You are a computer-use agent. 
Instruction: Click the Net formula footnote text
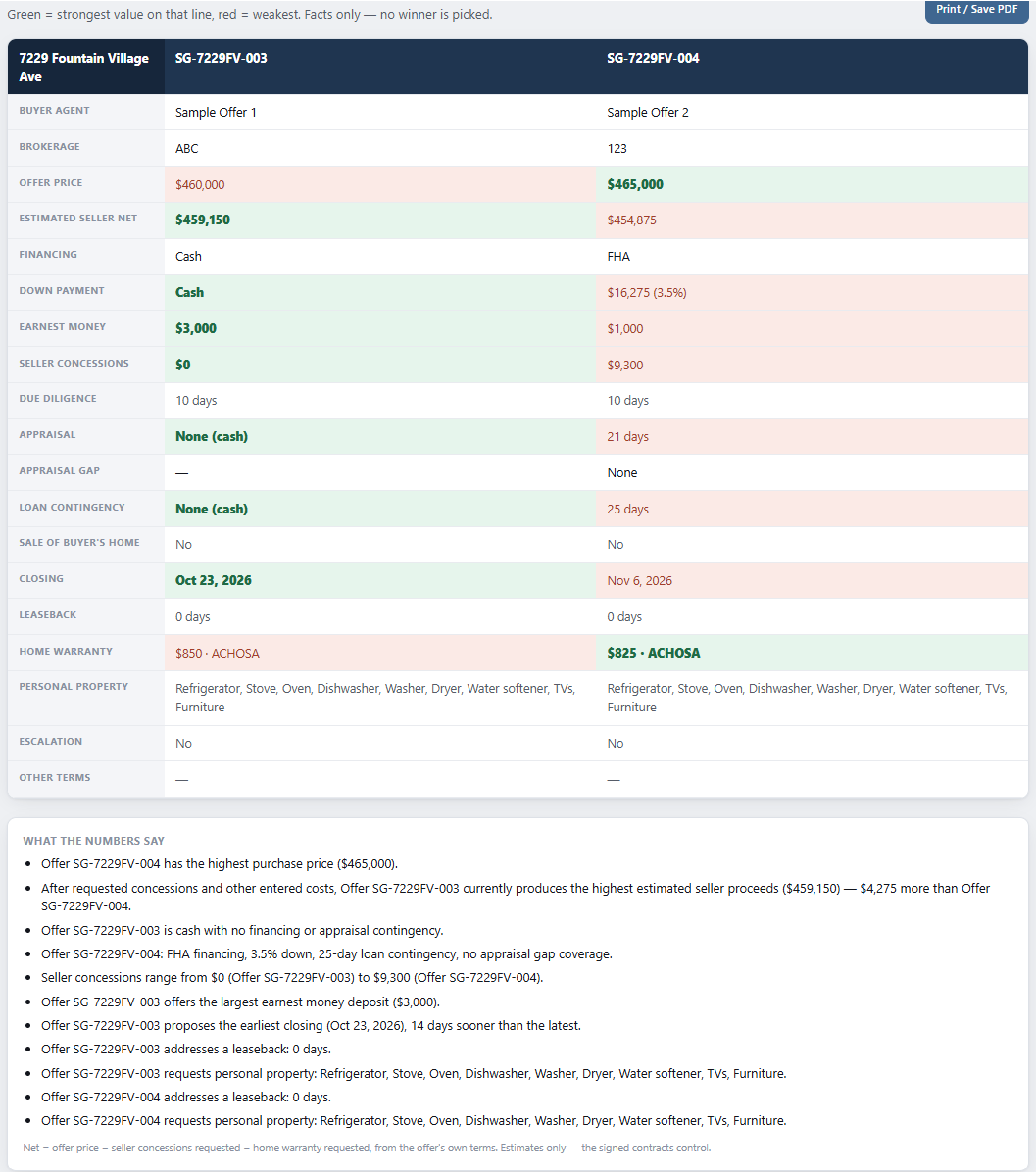[x=367, y=1148]
